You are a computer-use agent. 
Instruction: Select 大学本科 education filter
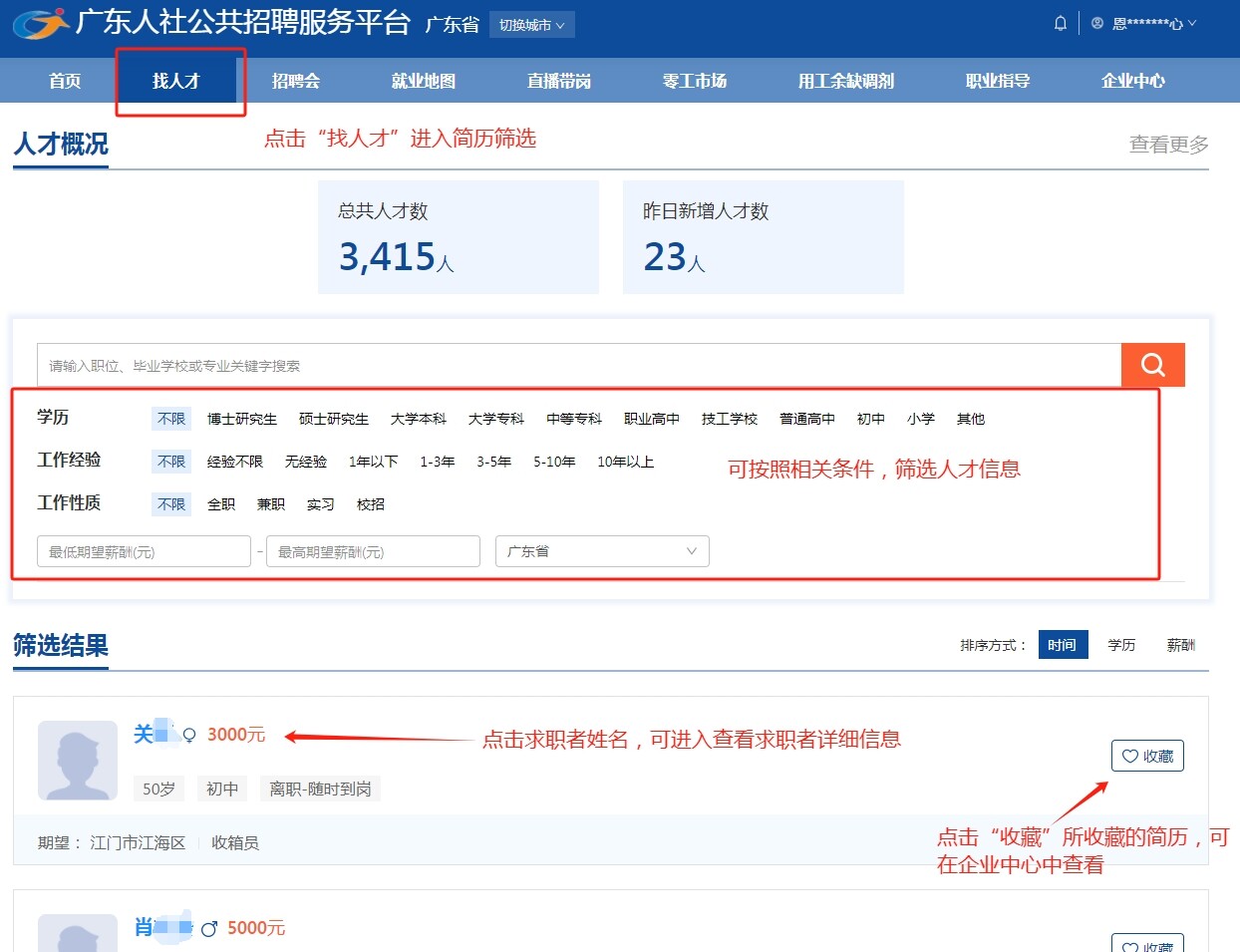[x=418, y=419]
